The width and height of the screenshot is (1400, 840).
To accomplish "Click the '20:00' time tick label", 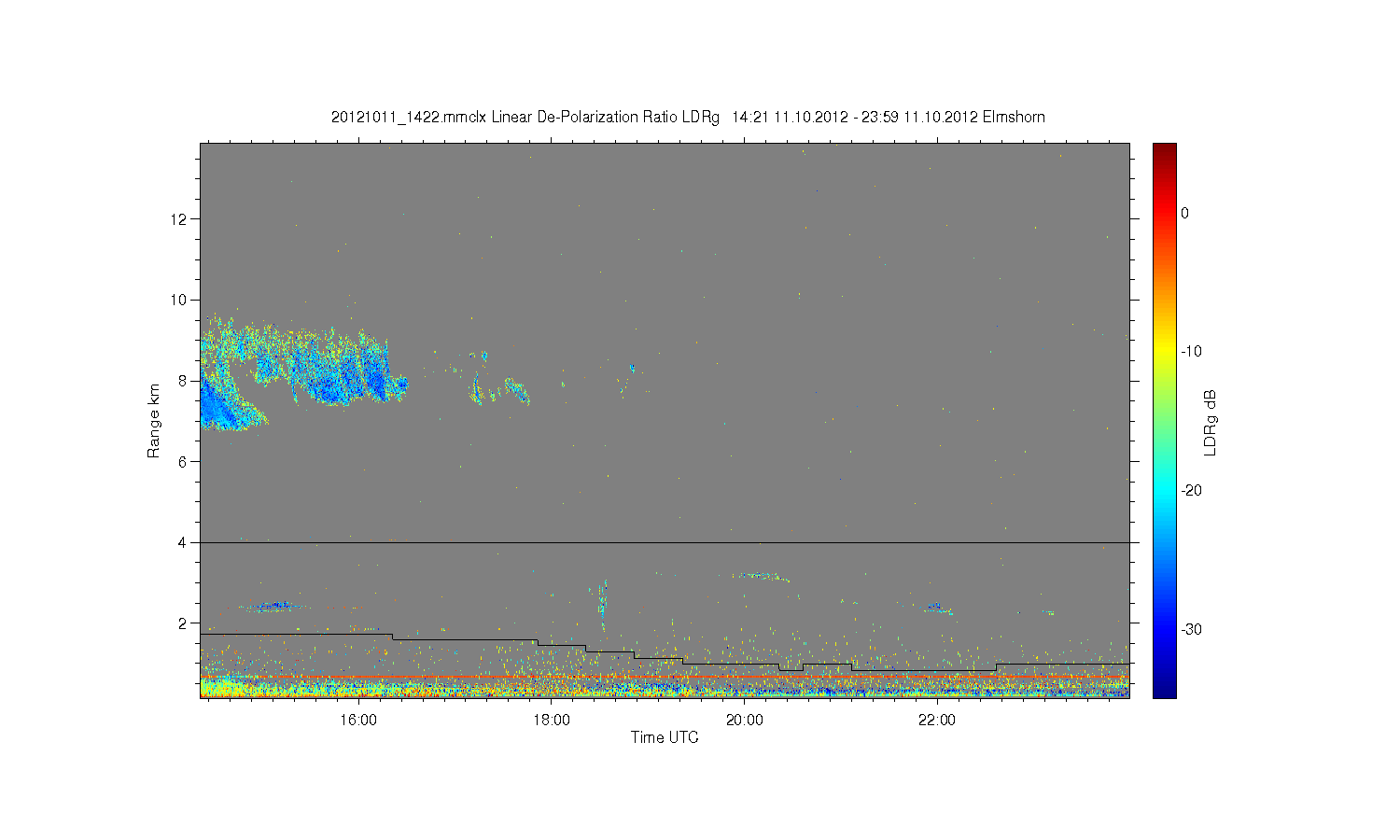I will [745, 721].
